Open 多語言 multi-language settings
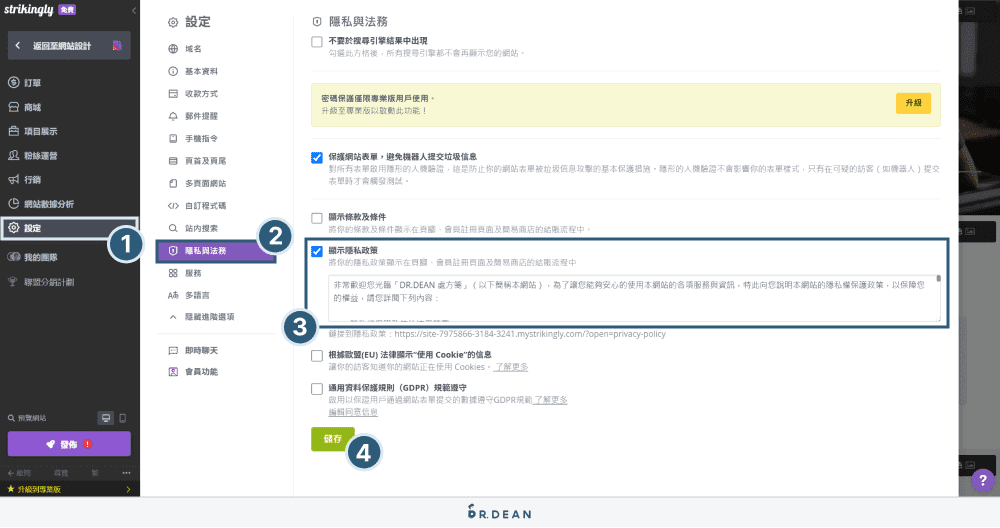The width and height of the screenshot is (1000, 528). [x=189, y=295]
